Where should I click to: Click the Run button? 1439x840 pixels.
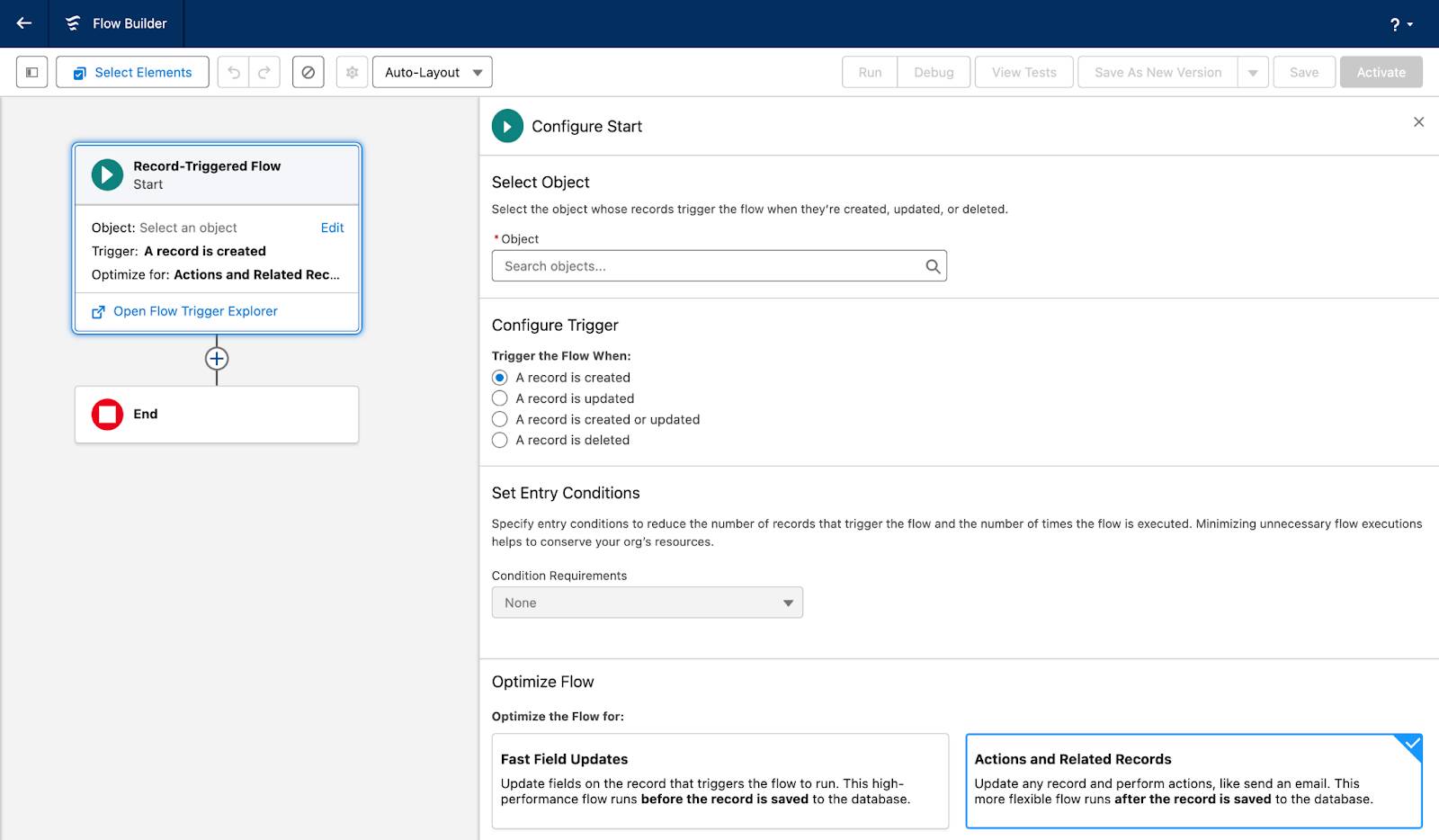(x=870, y=72)
